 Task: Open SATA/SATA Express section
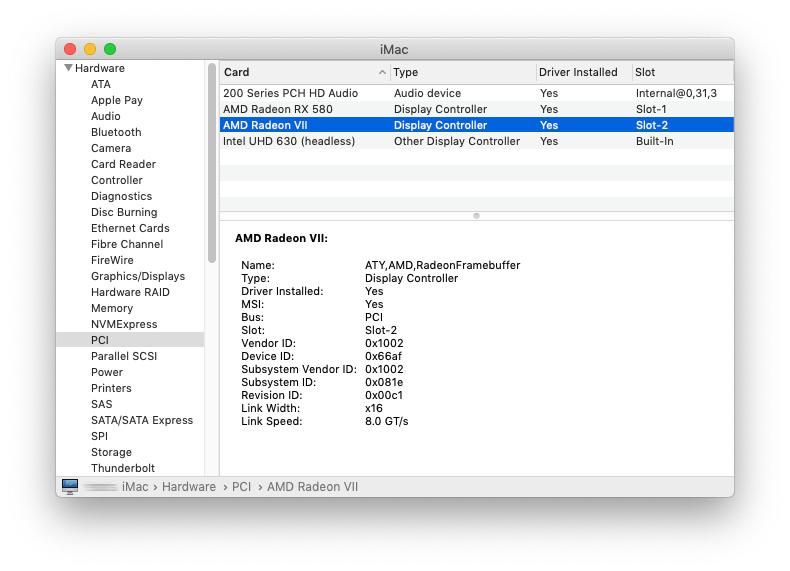pos(142,420)
